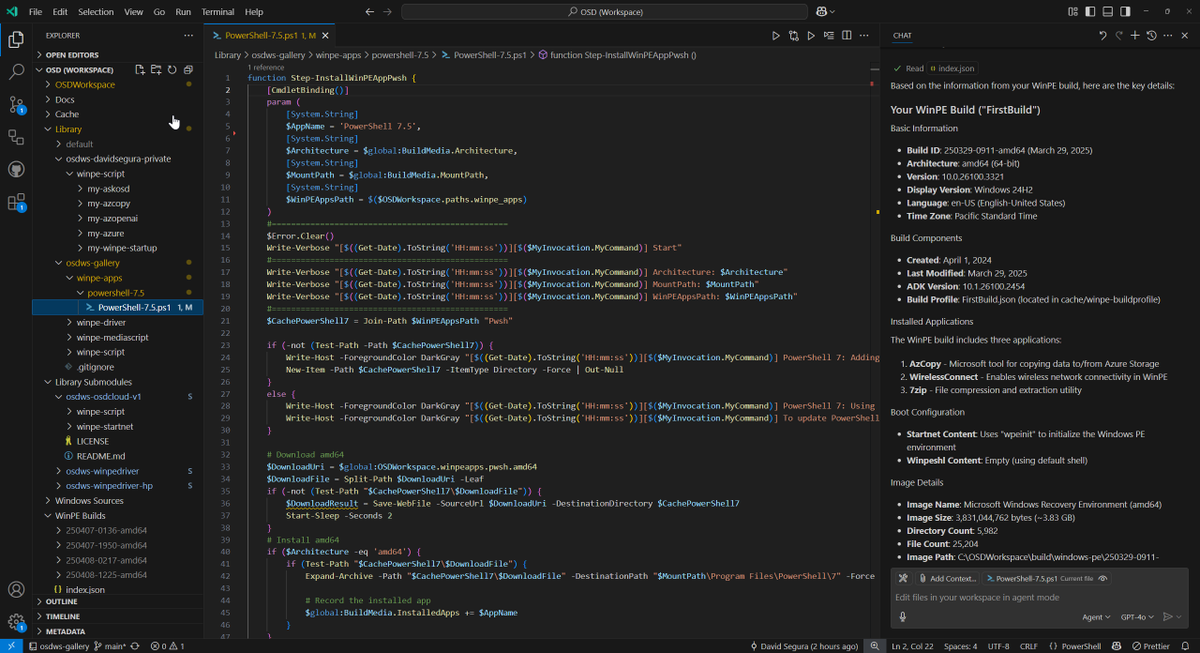This screenshot has height=653, width=1200.
Task: Open the GPT-4o model picker
Action: click(1136, 617)
